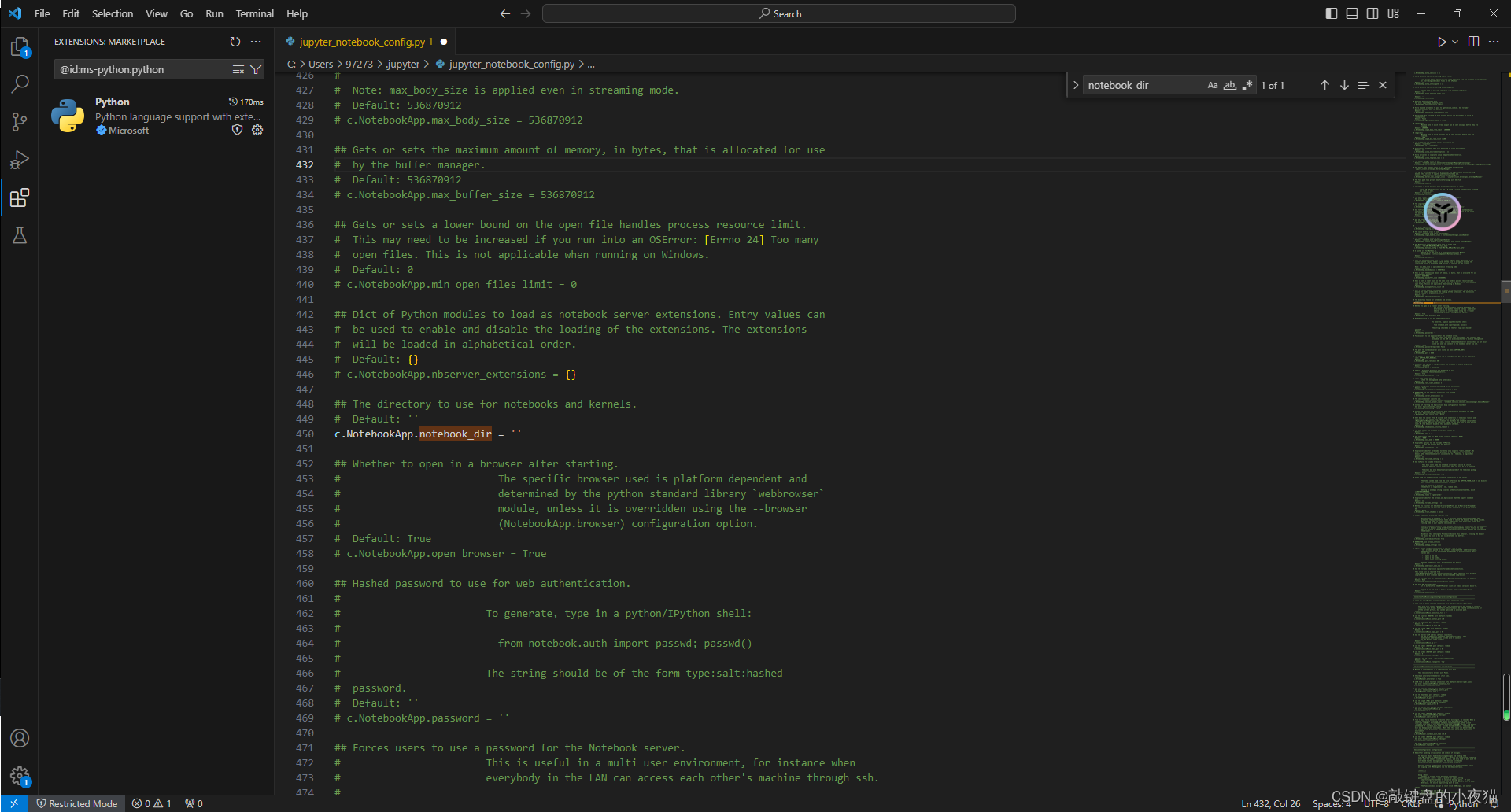
Task: Click Spaces: 4 indentation status
Action: [1332, 803]
